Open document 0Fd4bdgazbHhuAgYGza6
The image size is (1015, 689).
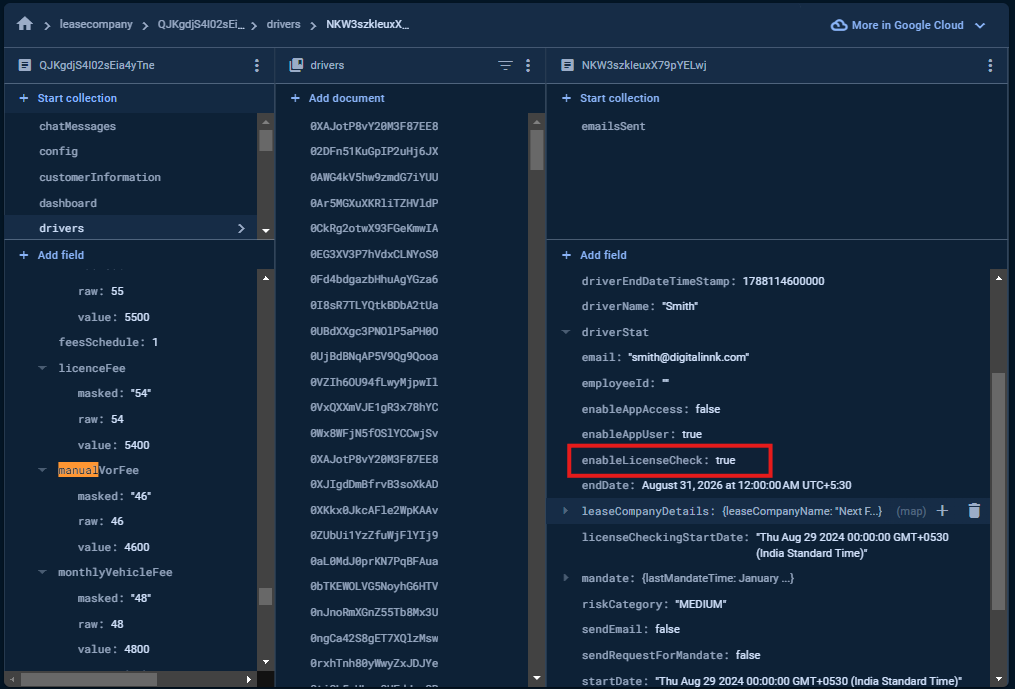(x=374, y=279)
